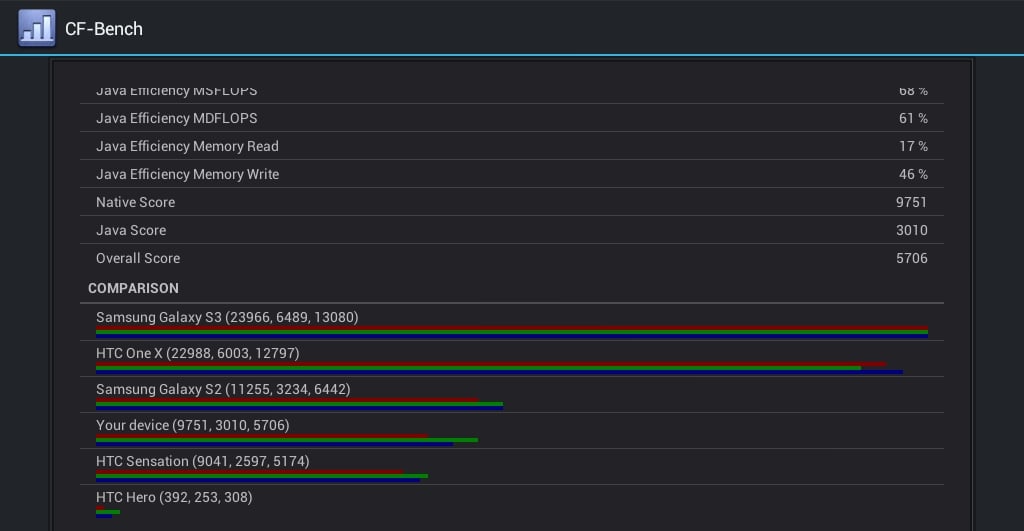Click the Samsung Galaxy S3 score bars
The image size is (1024, 531).
click(x=511, y=333)
